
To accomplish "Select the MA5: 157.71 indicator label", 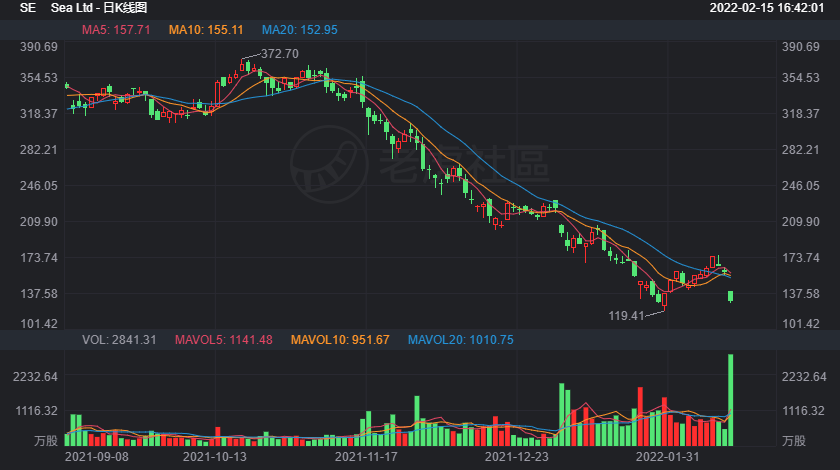I will coord(116,30).
